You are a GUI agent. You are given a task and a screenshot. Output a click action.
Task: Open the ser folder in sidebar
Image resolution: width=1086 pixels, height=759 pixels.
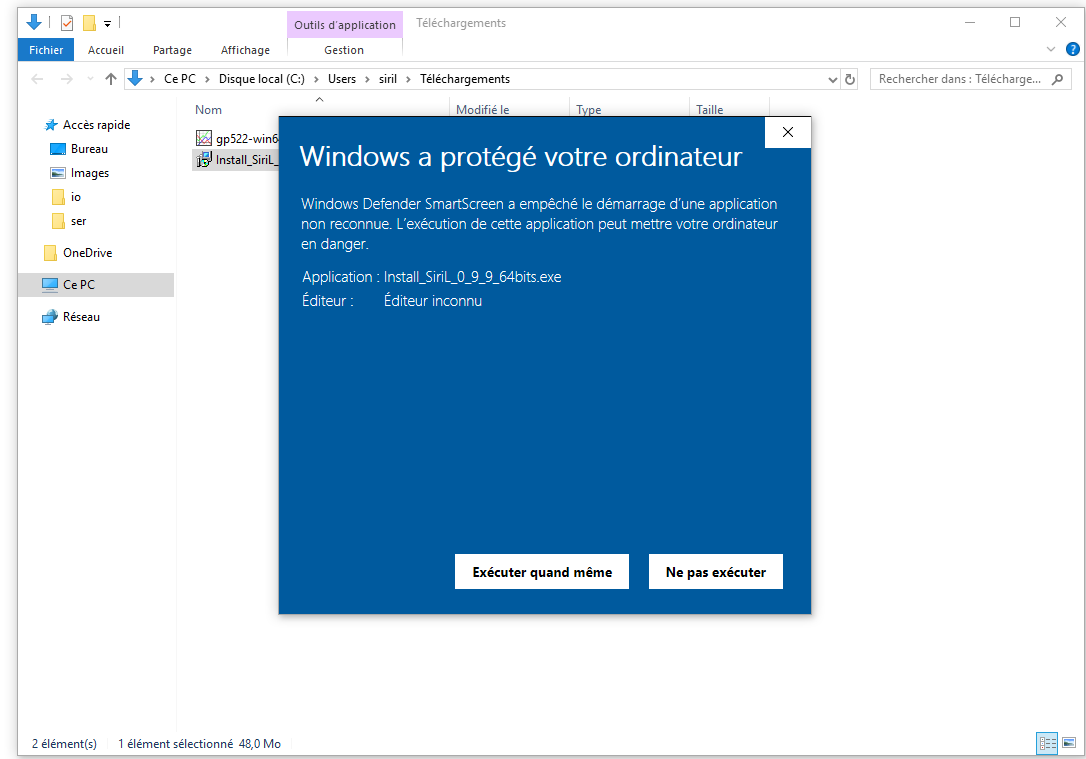[78, 222]
